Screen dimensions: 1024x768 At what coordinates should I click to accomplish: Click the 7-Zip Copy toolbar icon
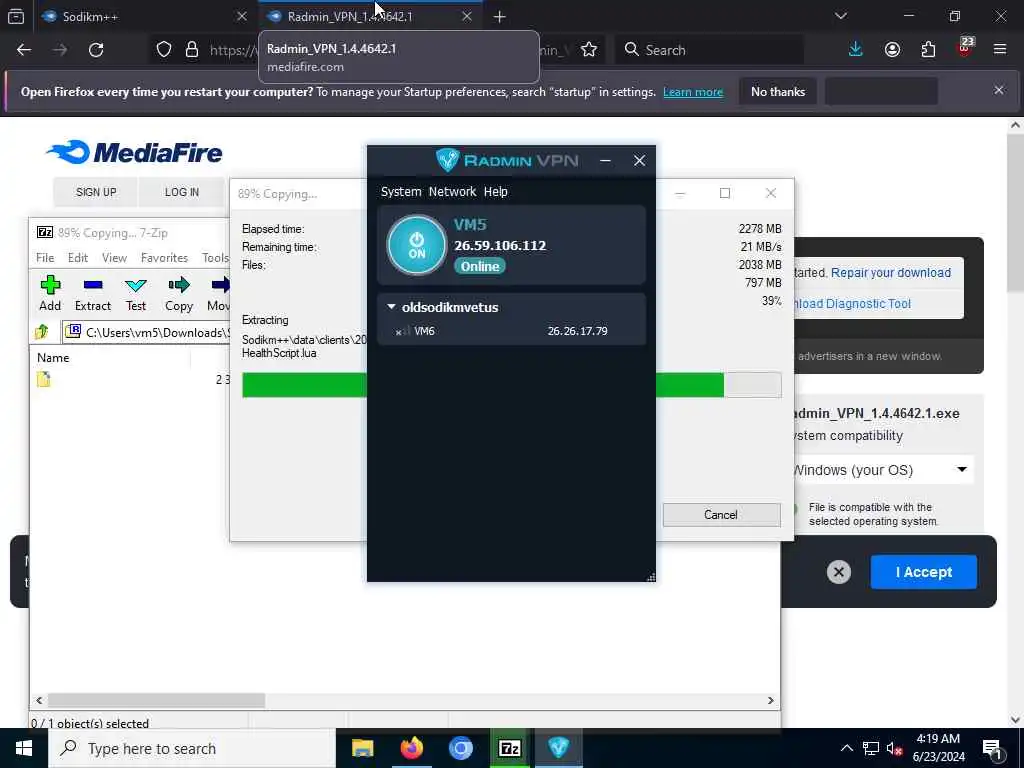(x=178, y=293)
